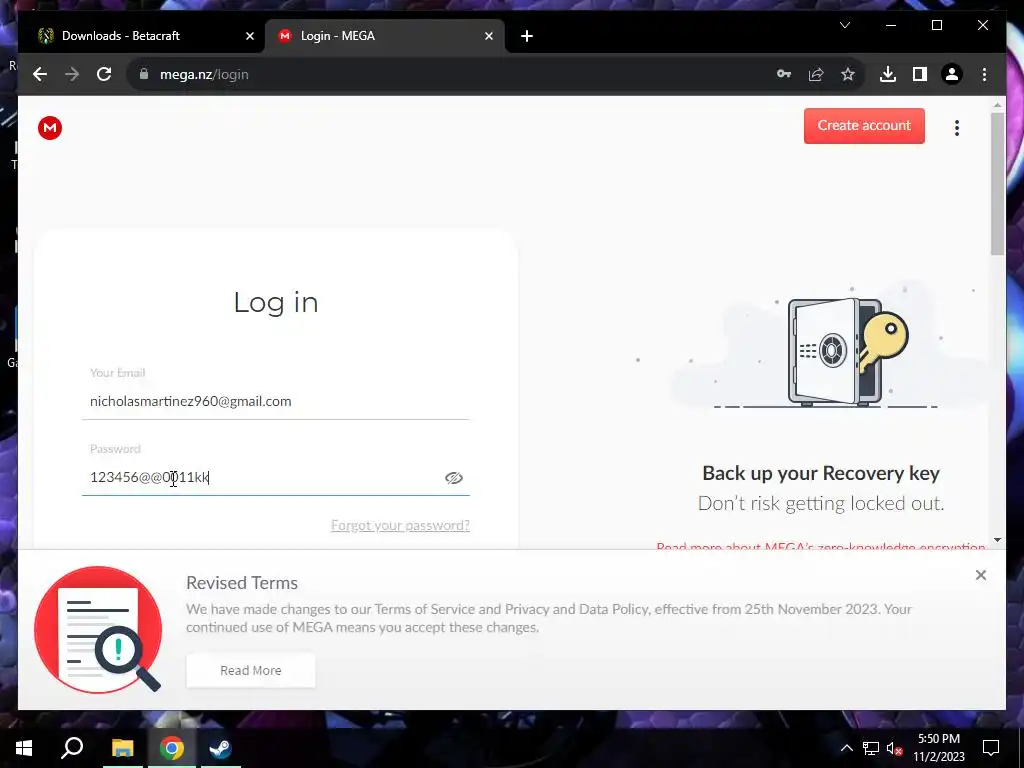Toggle Chrome side panel
This screenshot has height=768, width=1024.
tap(920, 74)
